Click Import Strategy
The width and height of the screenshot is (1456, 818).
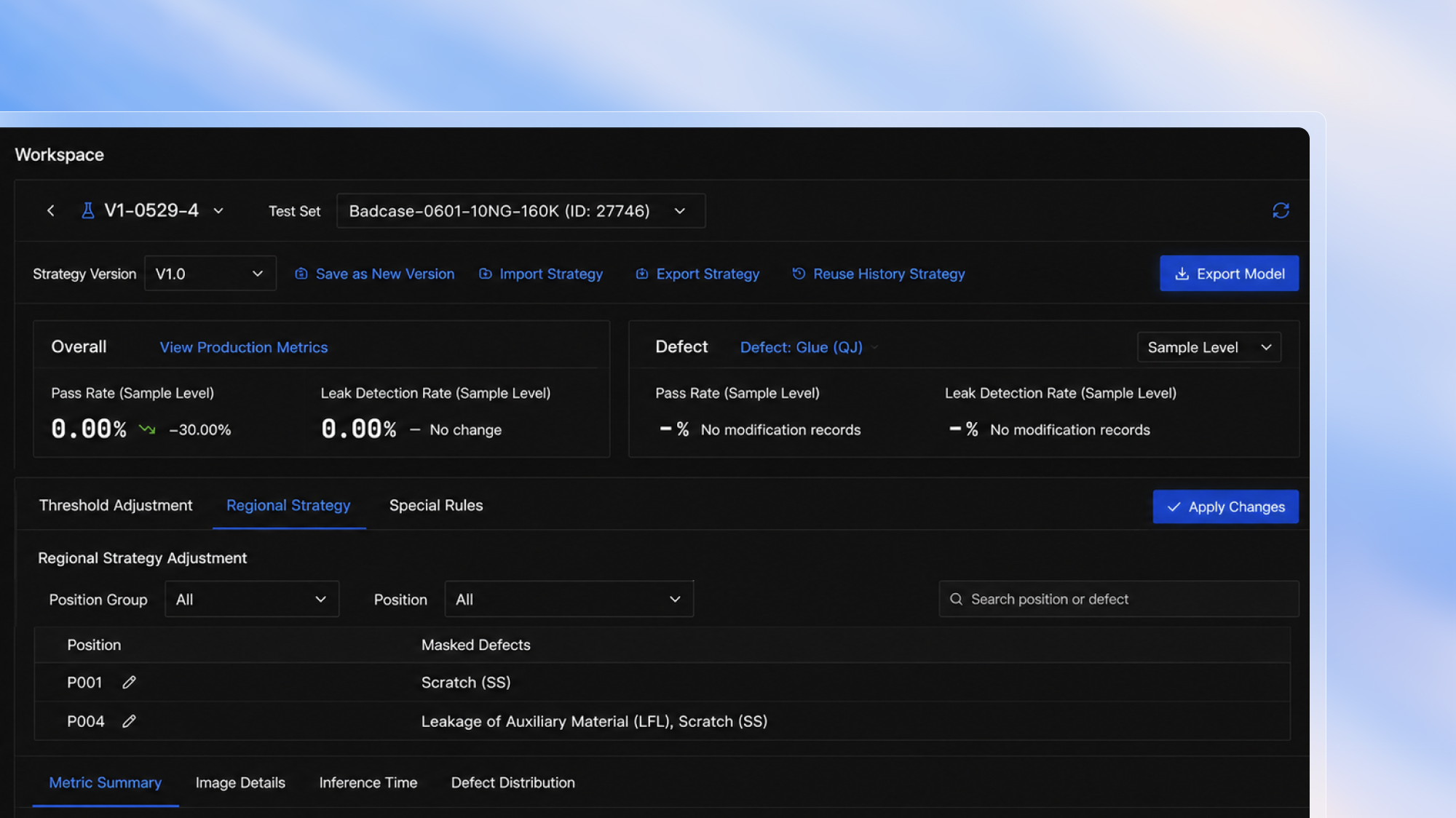pos(540,274)
